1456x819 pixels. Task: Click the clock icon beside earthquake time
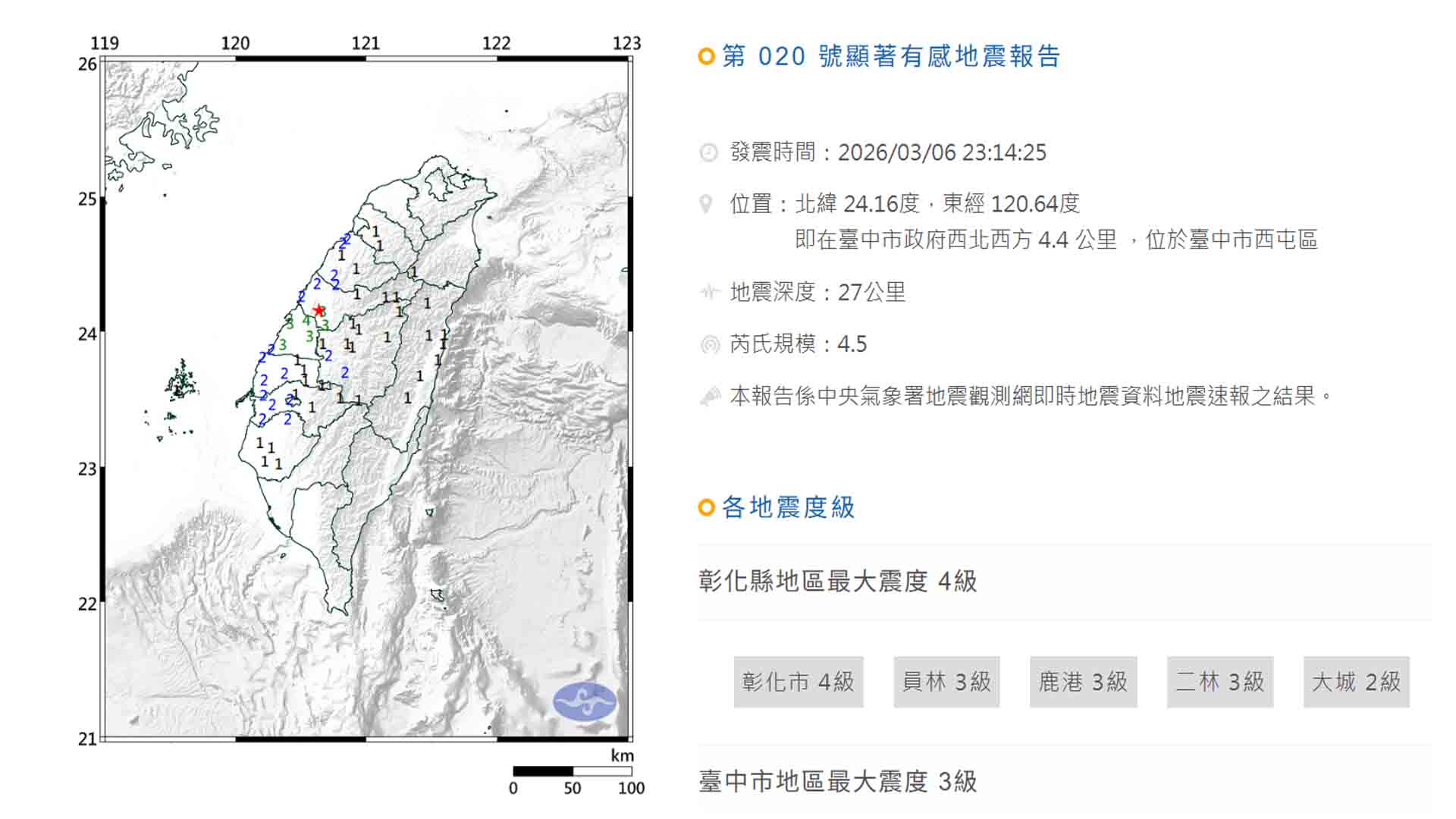pos(708,152)
